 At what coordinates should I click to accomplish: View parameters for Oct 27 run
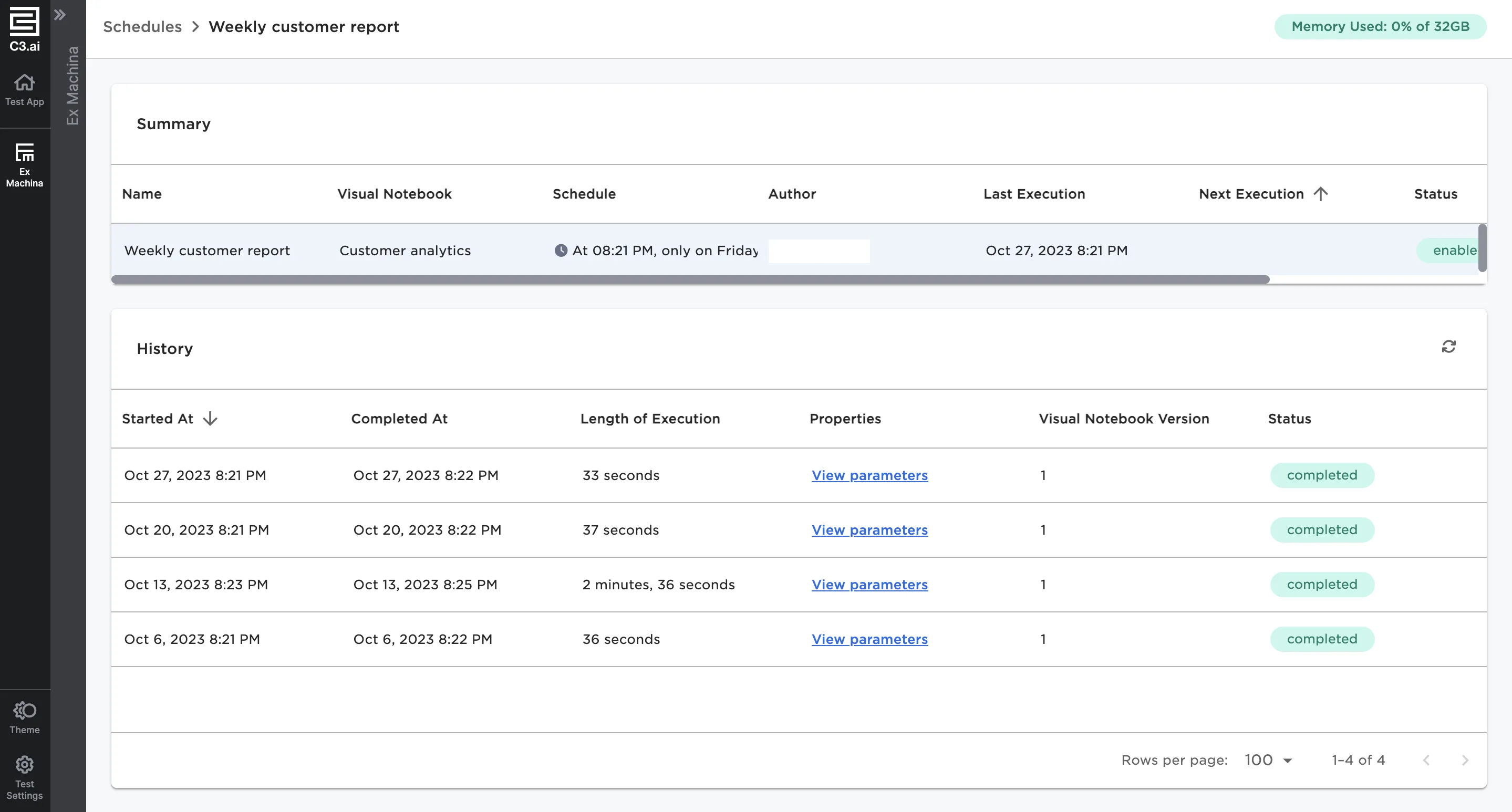[x=869, y=476]
